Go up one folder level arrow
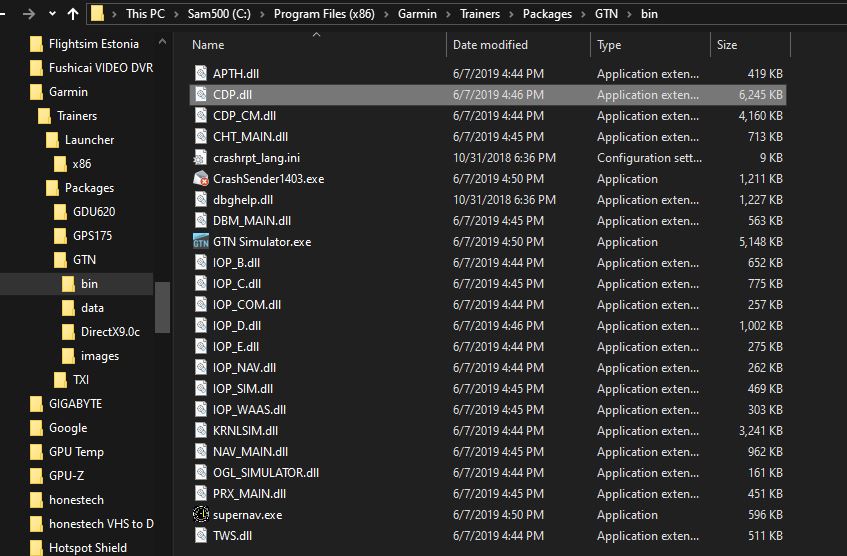This screenshot has width=847, height=556. [x=73, y=14]
